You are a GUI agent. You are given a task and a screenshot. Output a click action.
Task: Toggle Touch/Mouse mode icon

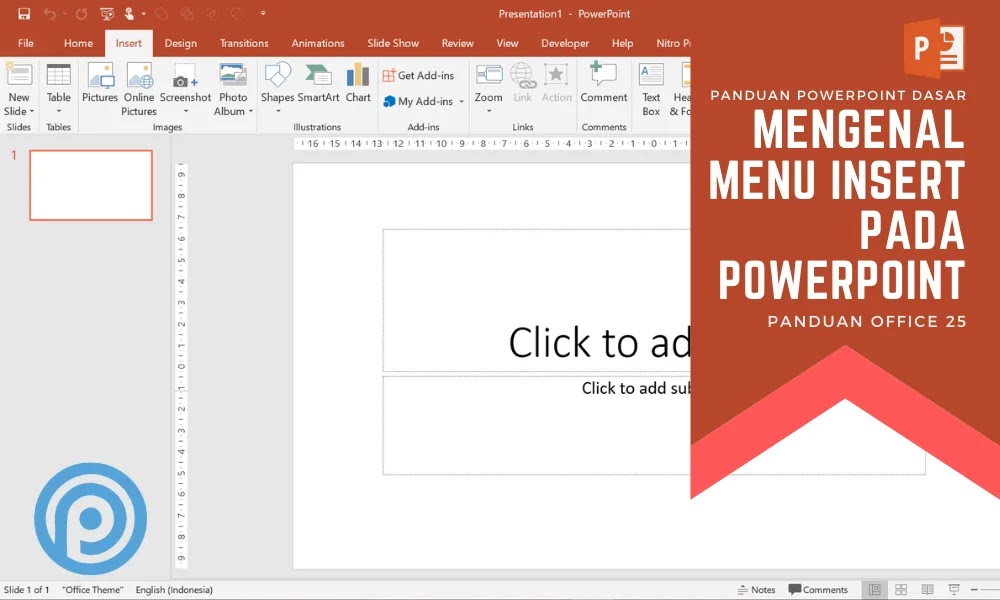(129, 13)
